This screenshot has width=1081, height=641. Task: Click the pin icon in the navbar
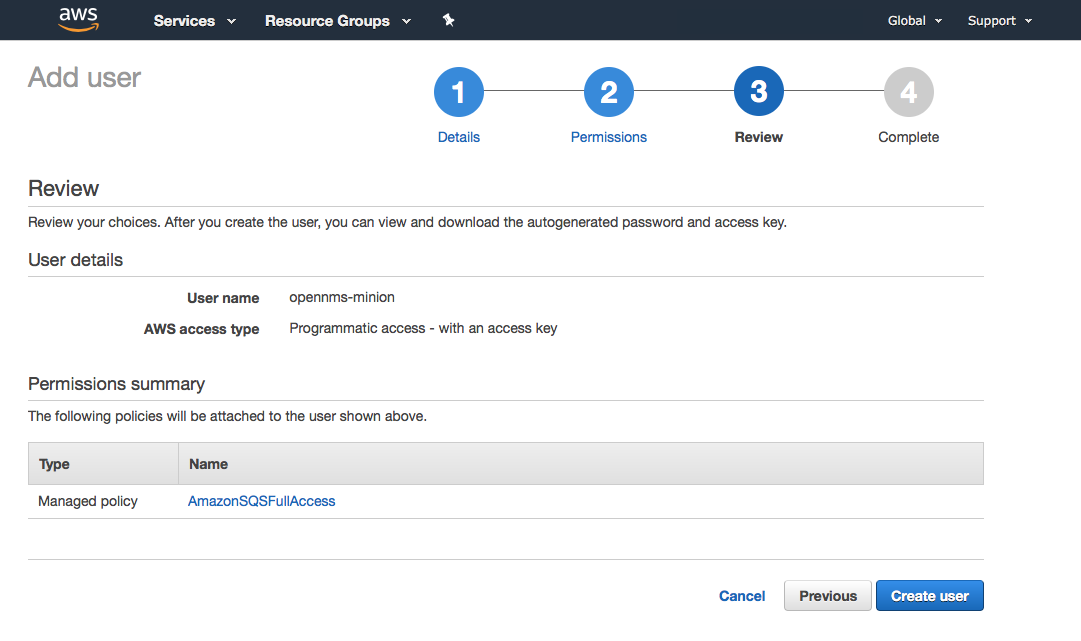(448, 19)
